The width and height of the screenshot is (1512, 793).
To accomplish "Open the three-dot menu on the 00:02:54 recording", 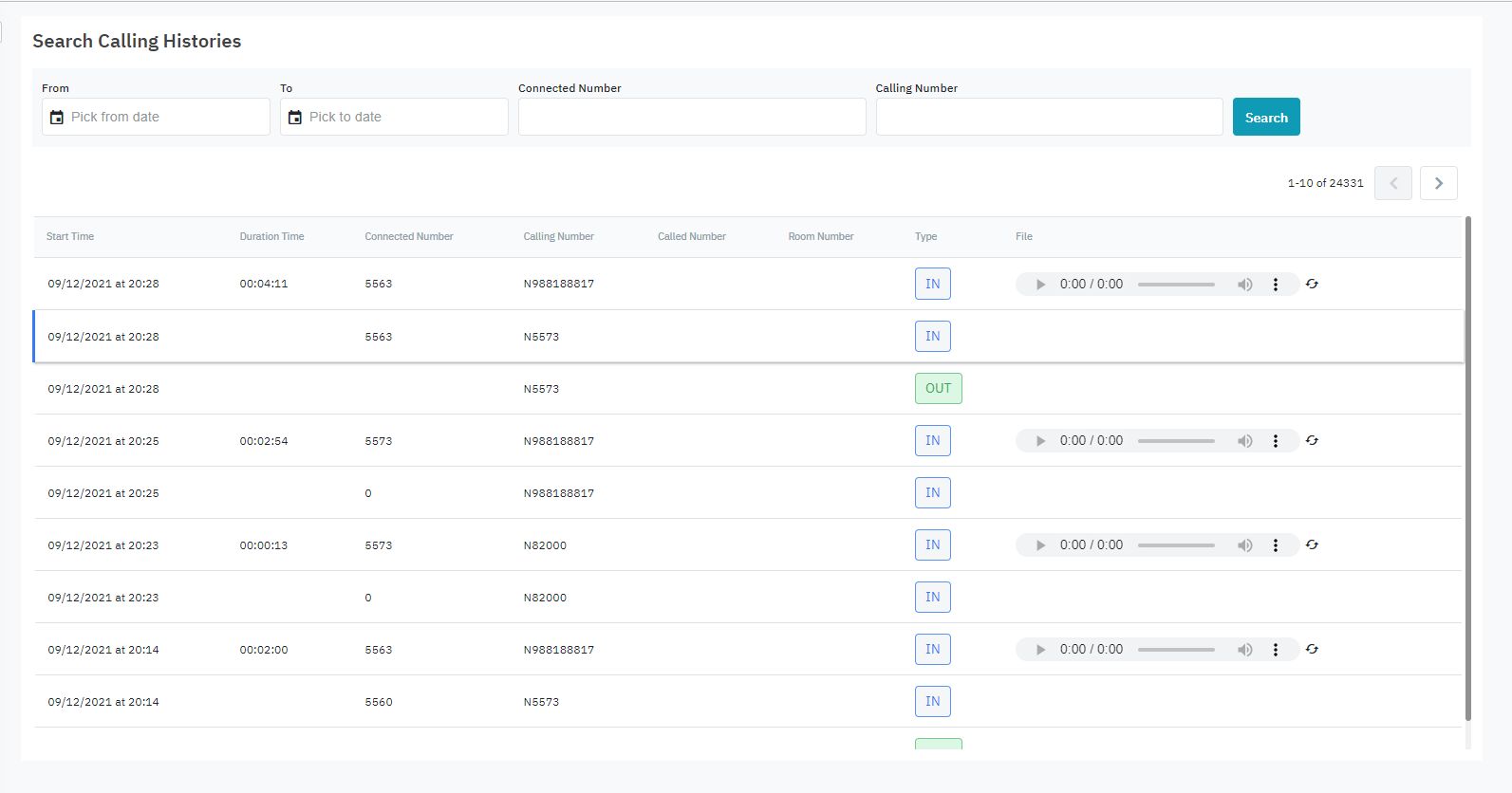I will (x=1275, y=441).
